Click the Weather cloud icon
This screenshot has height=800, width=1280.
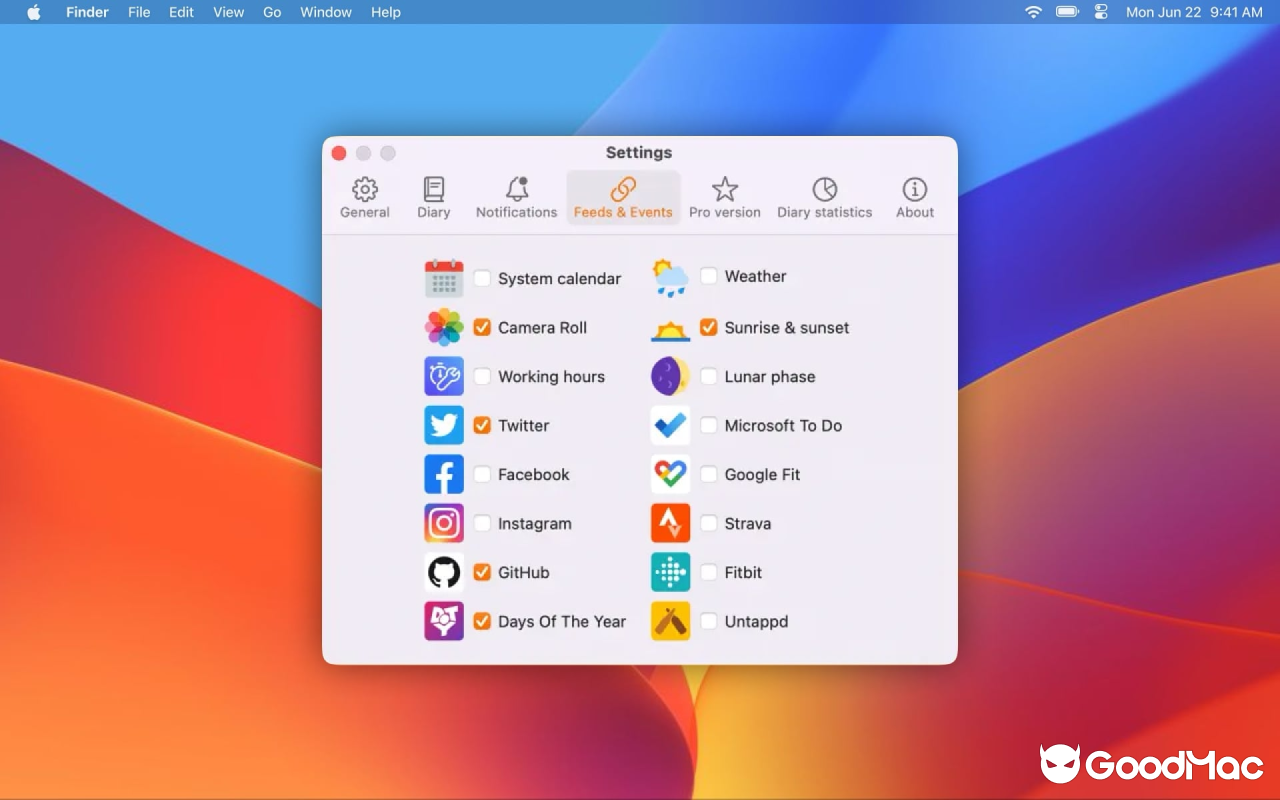point(670,277)
